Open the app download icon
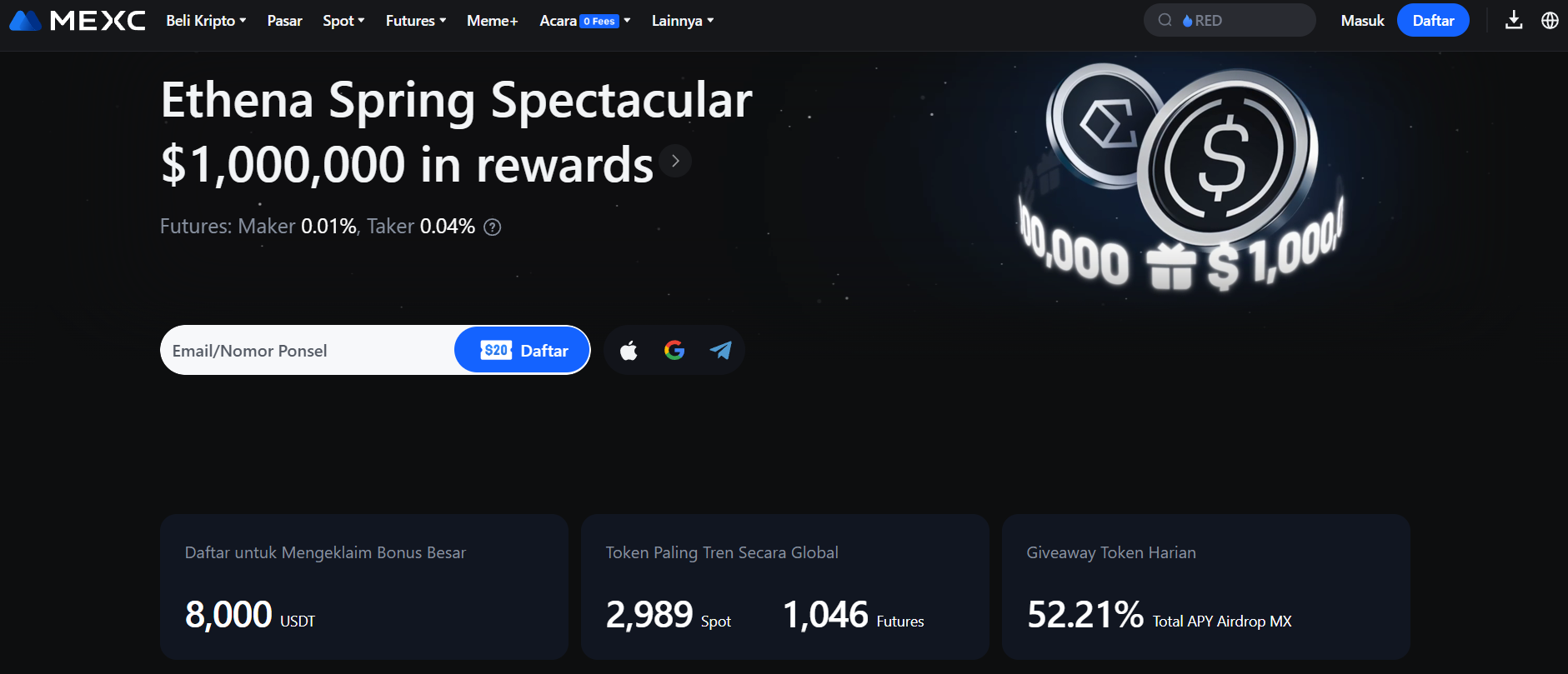 [x=1514, y=20]
